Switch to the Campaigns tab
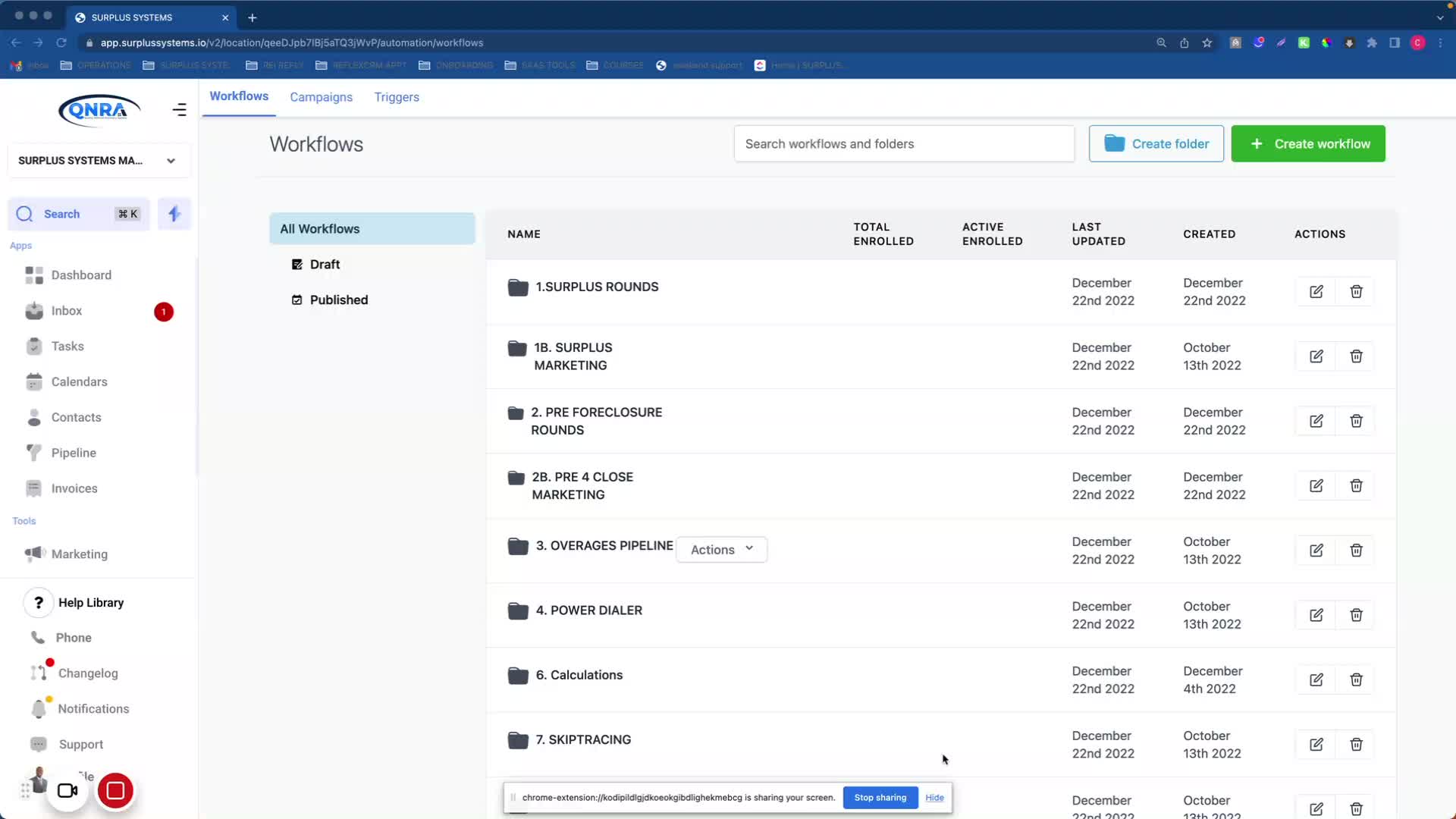This screenshot has width=1456, height=819. (x=321, y=97)
